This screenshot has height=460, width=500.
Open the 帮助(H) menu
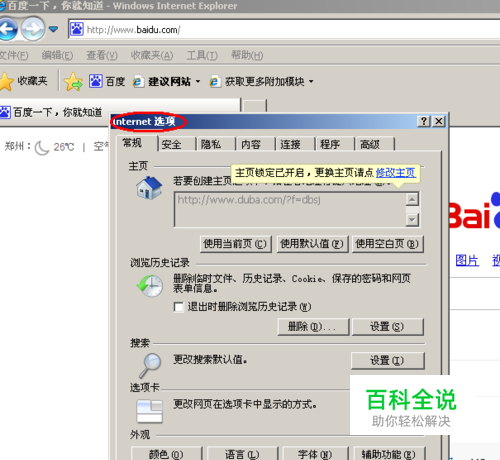click(247, 55)
